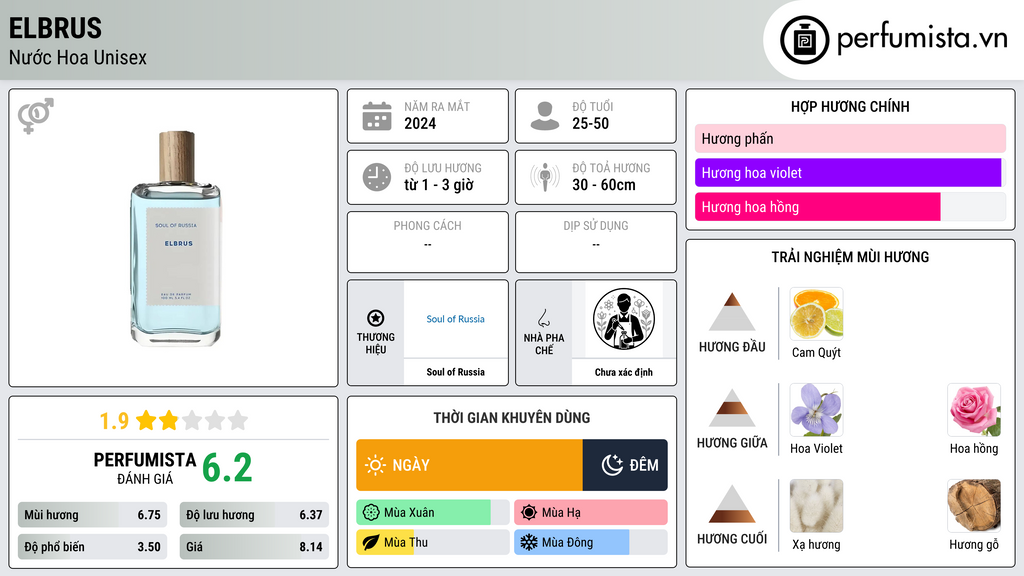Click the Mùa Xuân season bar

(433, 513)
